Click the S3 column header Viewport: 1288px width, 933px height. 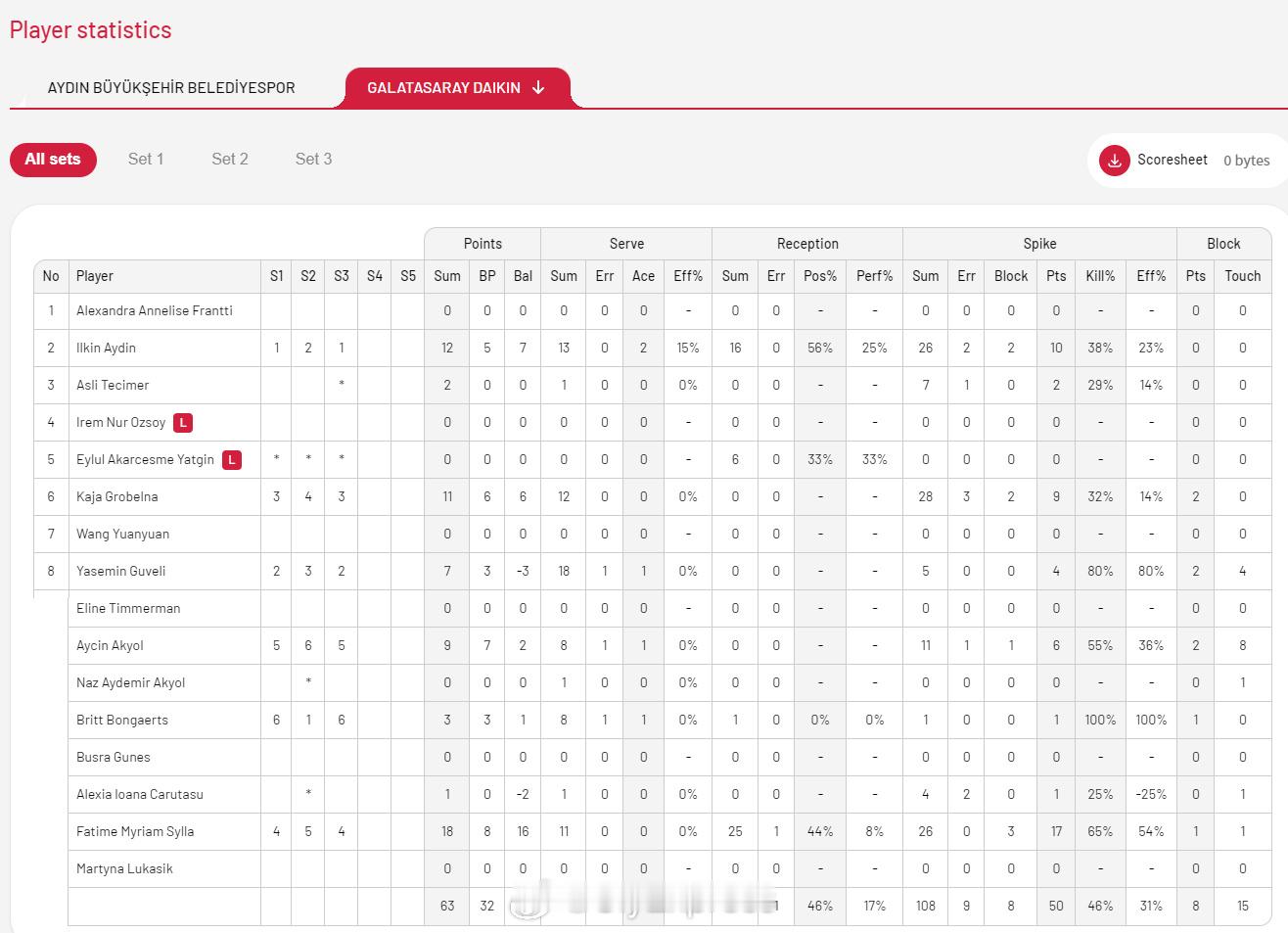point(342,276)
